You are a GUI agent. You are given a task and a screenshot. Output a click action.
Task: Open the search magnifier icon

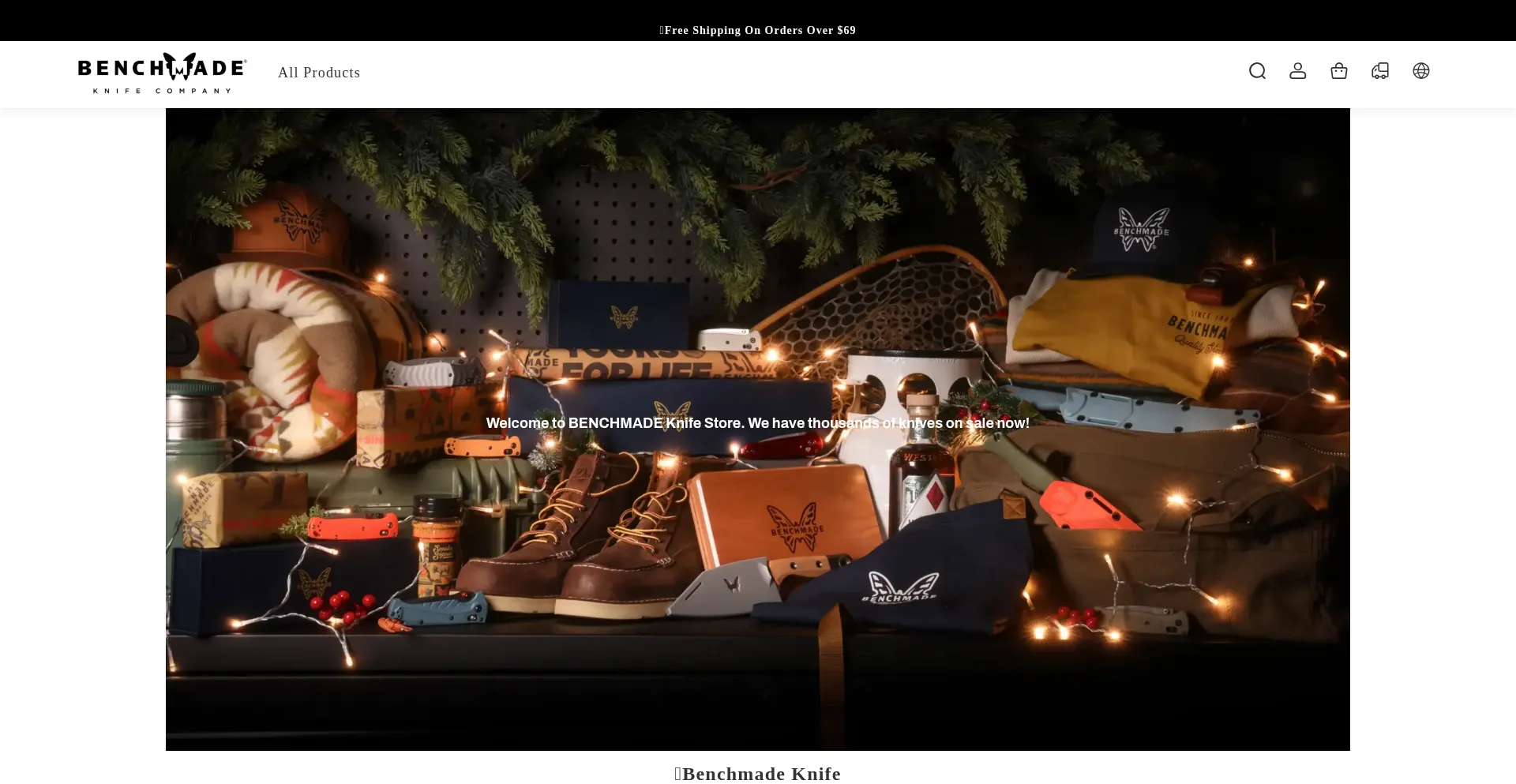[1257, 71]
